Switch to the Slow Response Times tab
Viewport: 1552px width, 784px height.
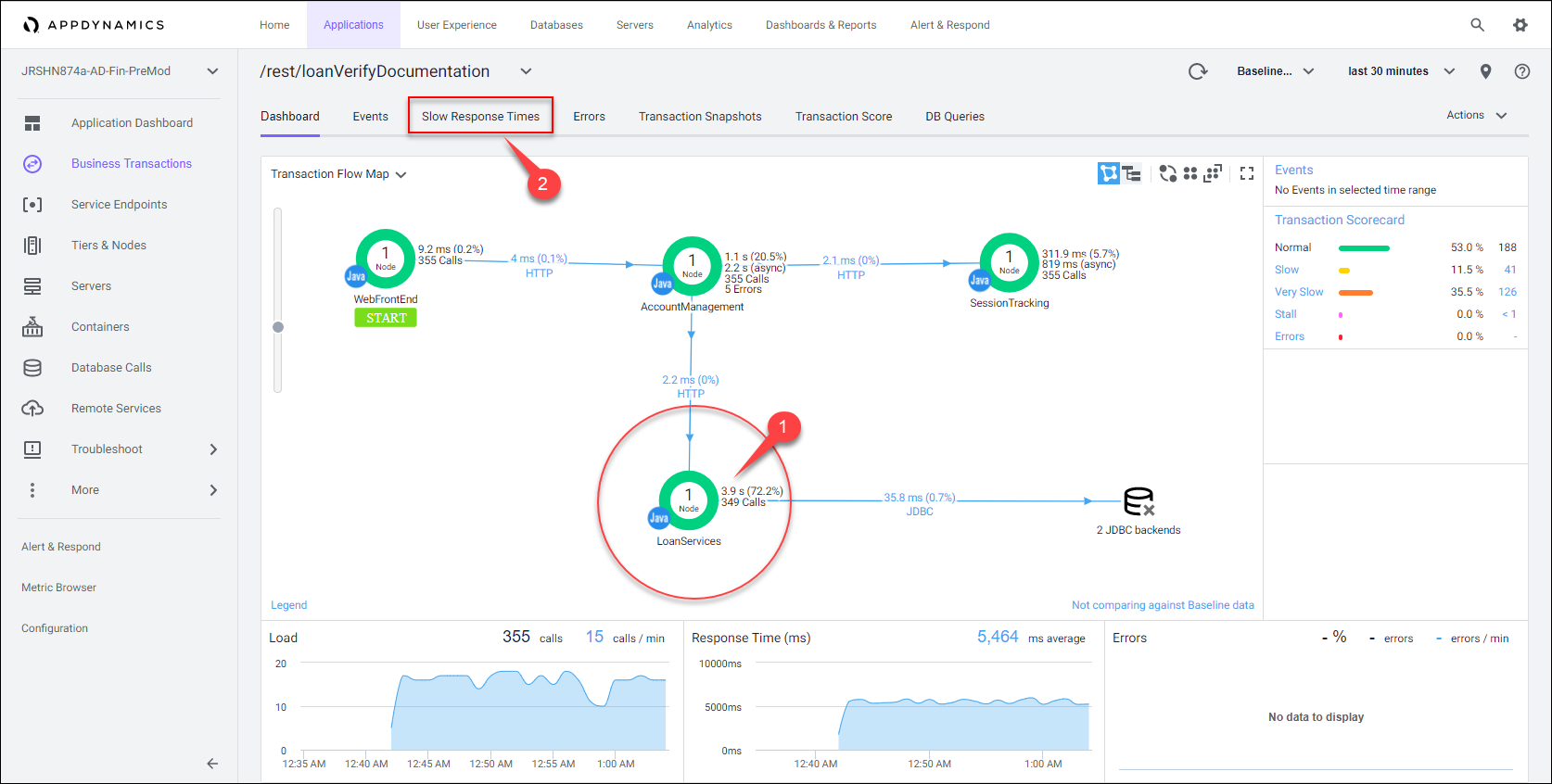tap(480, 117)
